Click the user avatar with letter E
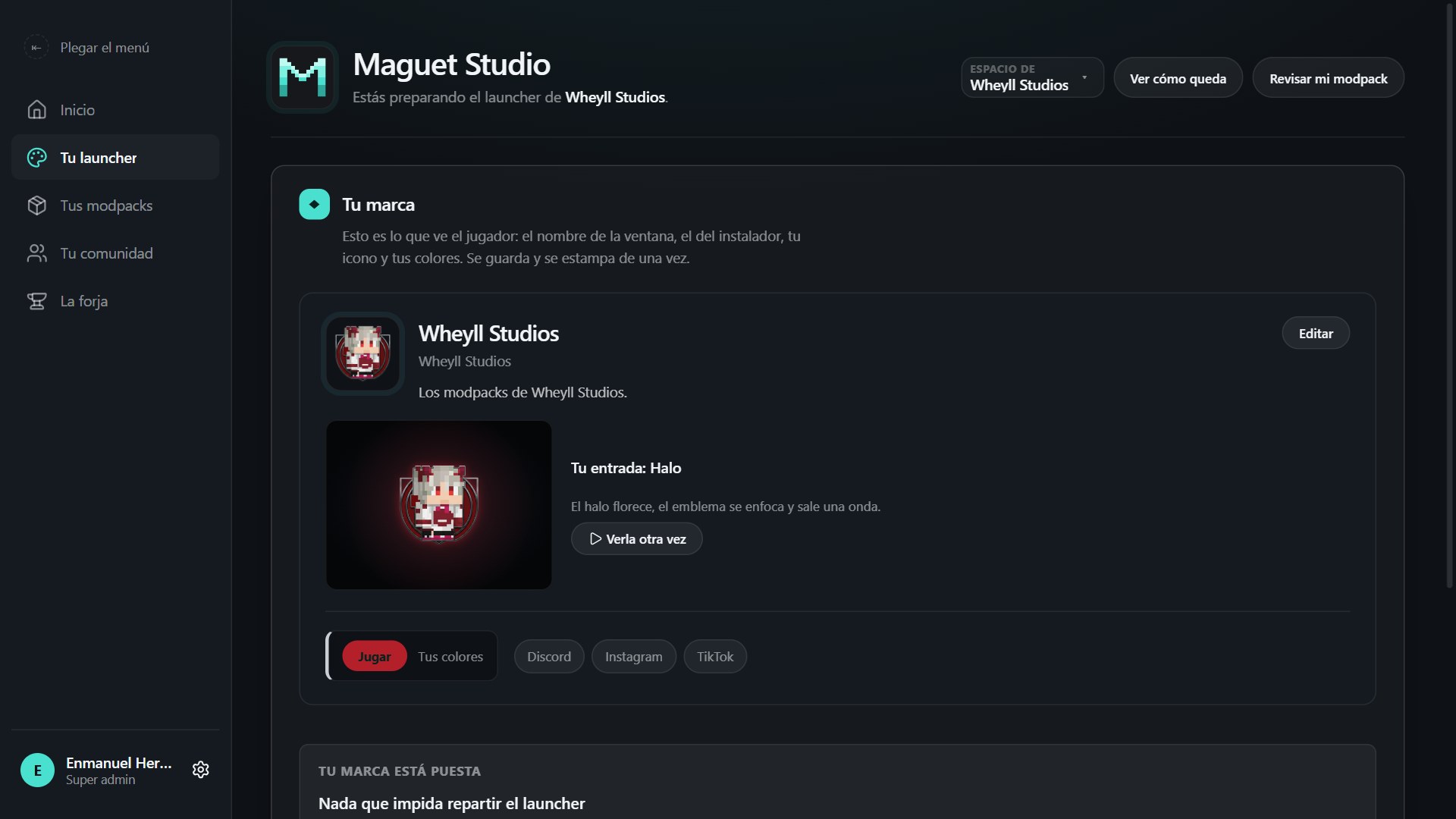The image size is (1456, 819). (x=37, y=770)
